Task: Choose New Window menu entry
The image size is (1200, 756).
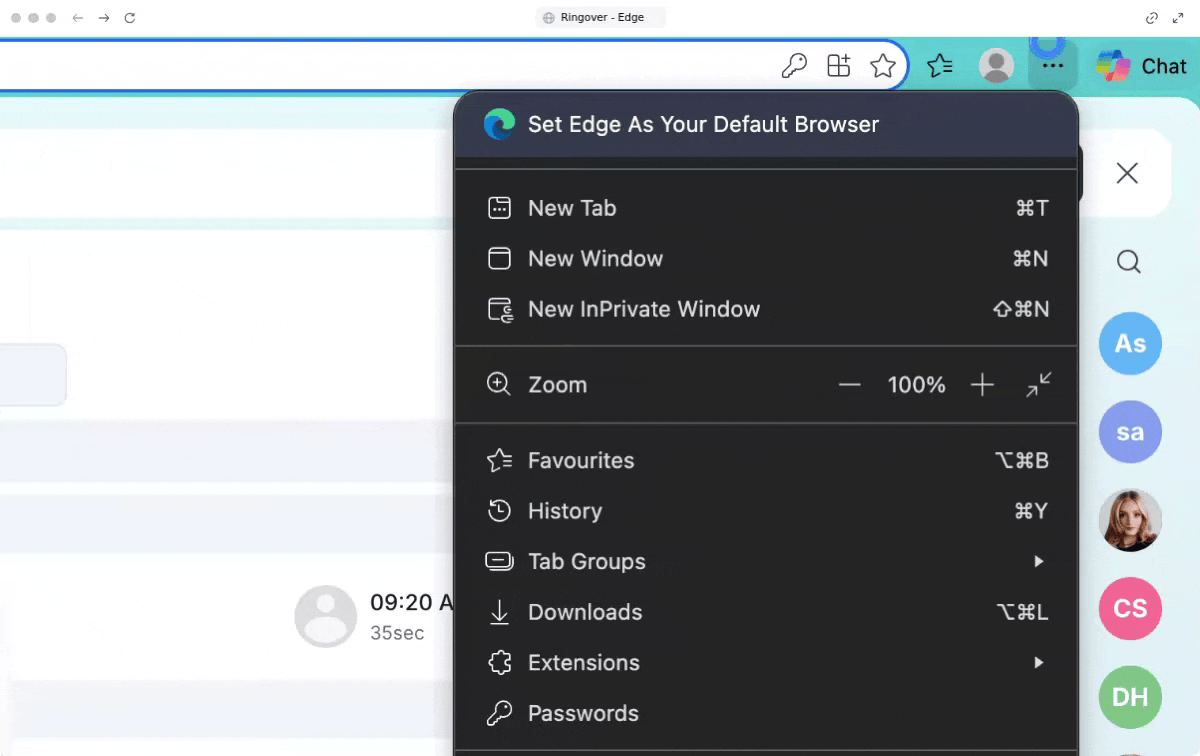Action: 766,258
